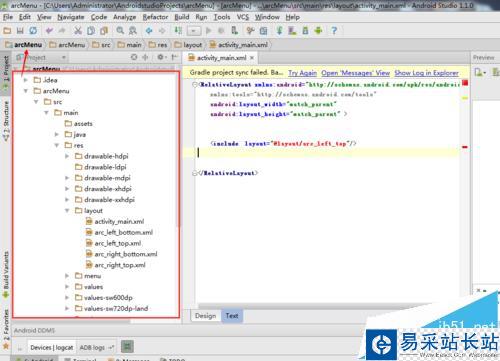Screen dimensions: 500x361
Task: Toggle the Structure side tool window
Action: click(x=6, y=121)
